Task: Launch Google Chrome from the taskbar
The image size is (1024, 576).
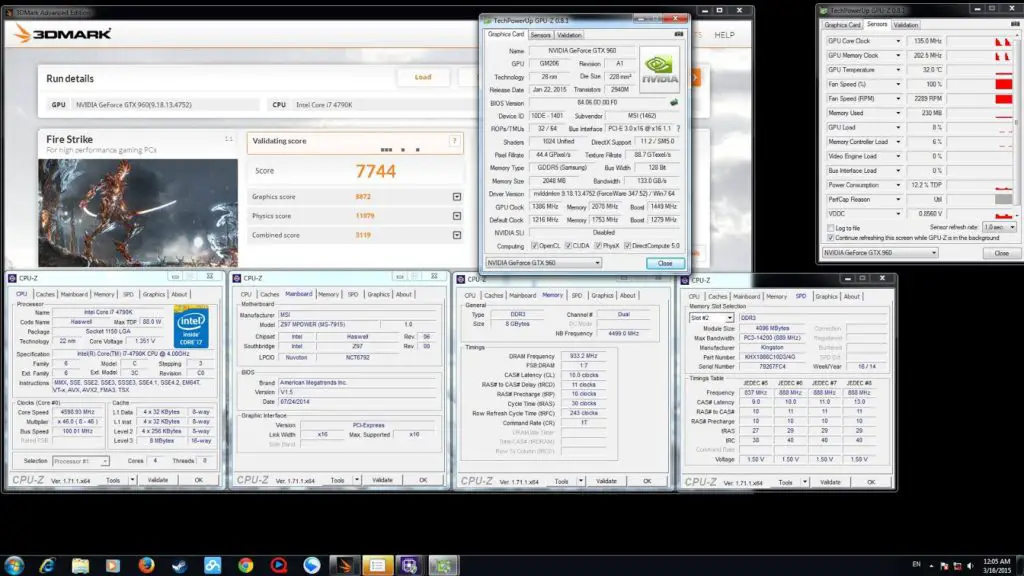Action: [246, 565]
